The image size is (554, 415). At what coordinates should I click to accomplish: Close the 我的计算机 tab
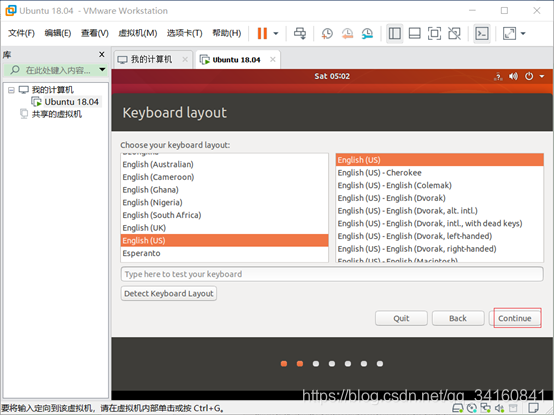tap(185, 59)
